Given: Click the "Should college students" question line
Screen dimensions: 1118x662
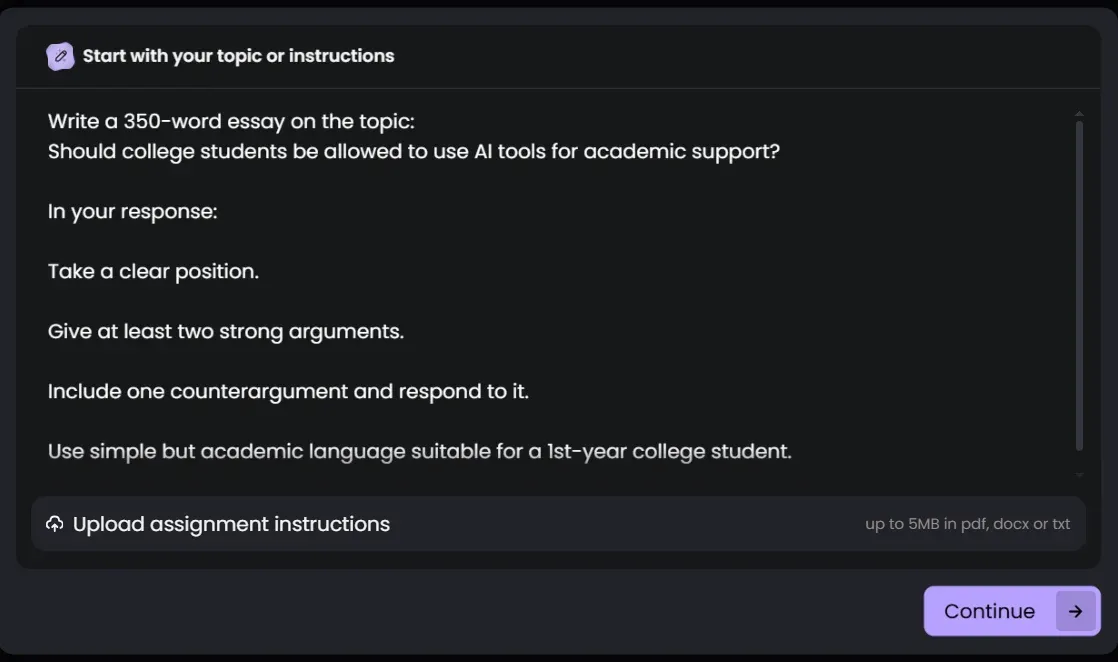Looking at the screenshot, I should tap(413, 152).
